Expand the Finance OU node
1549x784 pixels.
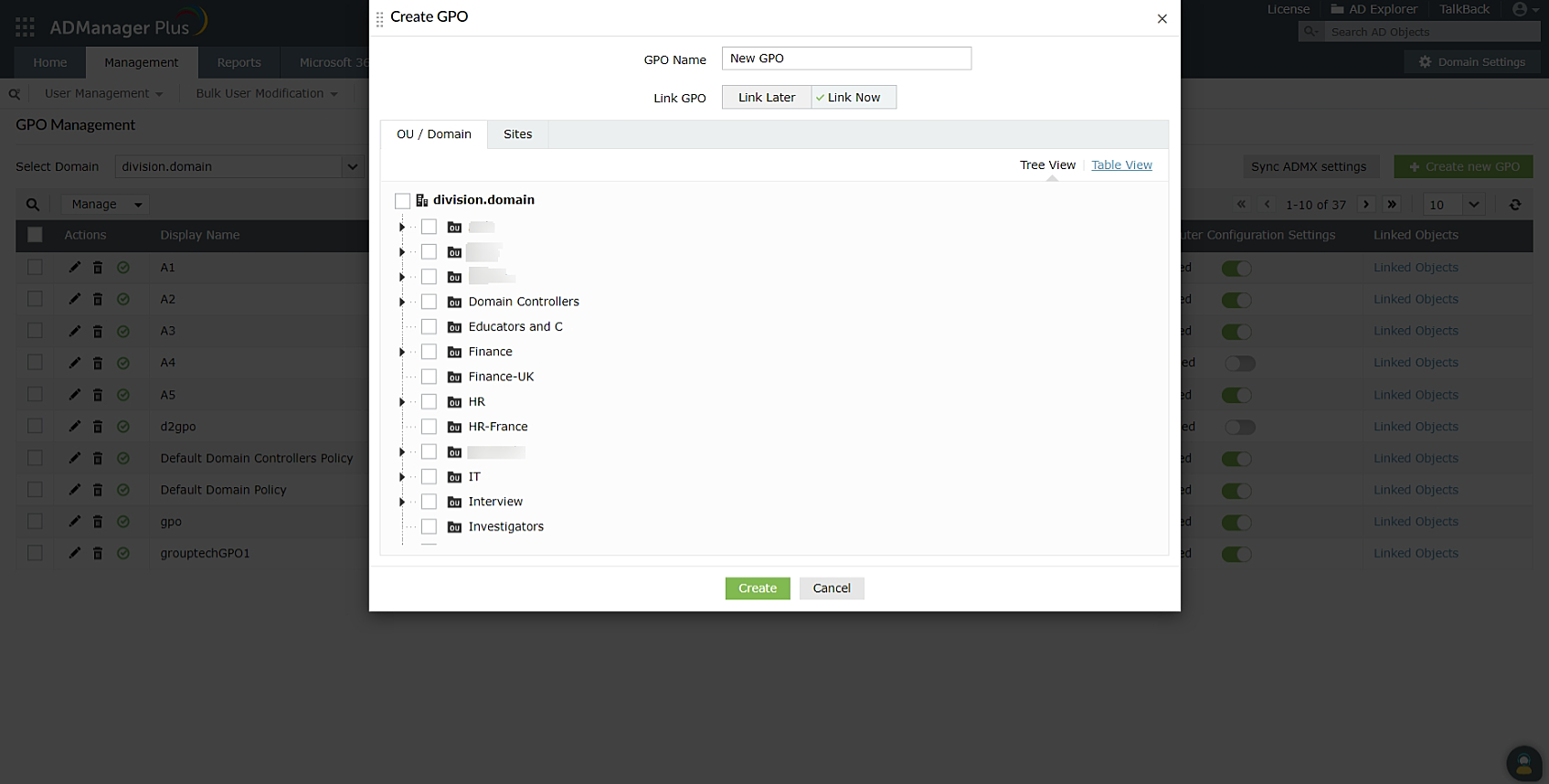[x=401, y=352]
